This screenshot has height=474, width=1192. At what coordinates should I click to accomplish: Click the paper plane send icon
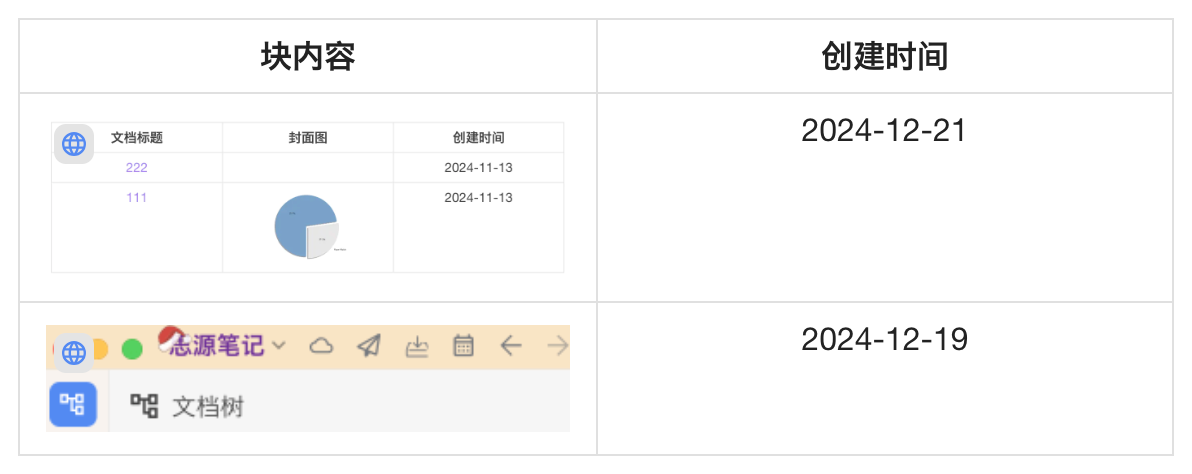click(x=369, y=346)
